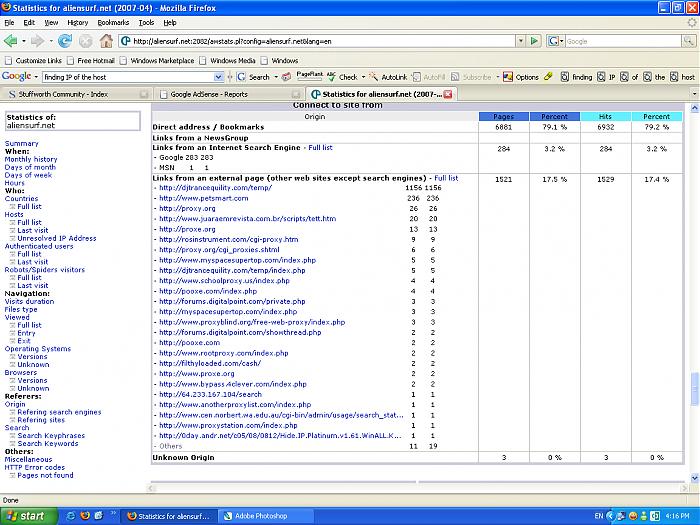Open HTTP Error codes link

click(x=34, y=467)
